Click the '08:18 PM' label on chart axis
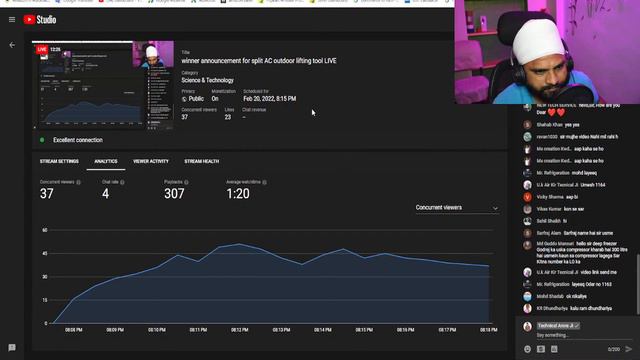The width and height of the screenshot is (640, 360). point(489,330)
